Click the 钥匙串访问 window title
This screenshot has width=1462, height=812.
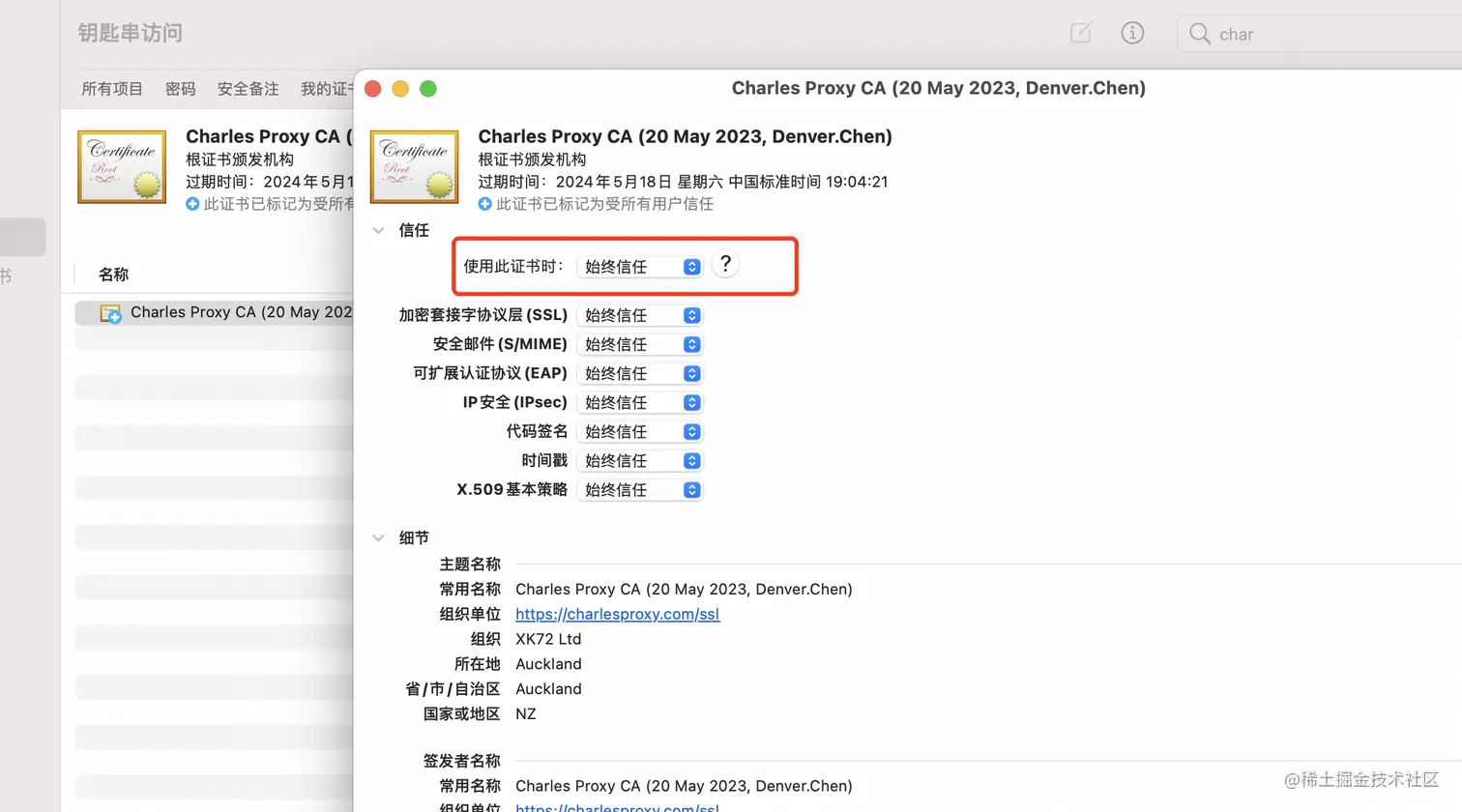pyautogui.click(x=131, y=33)
